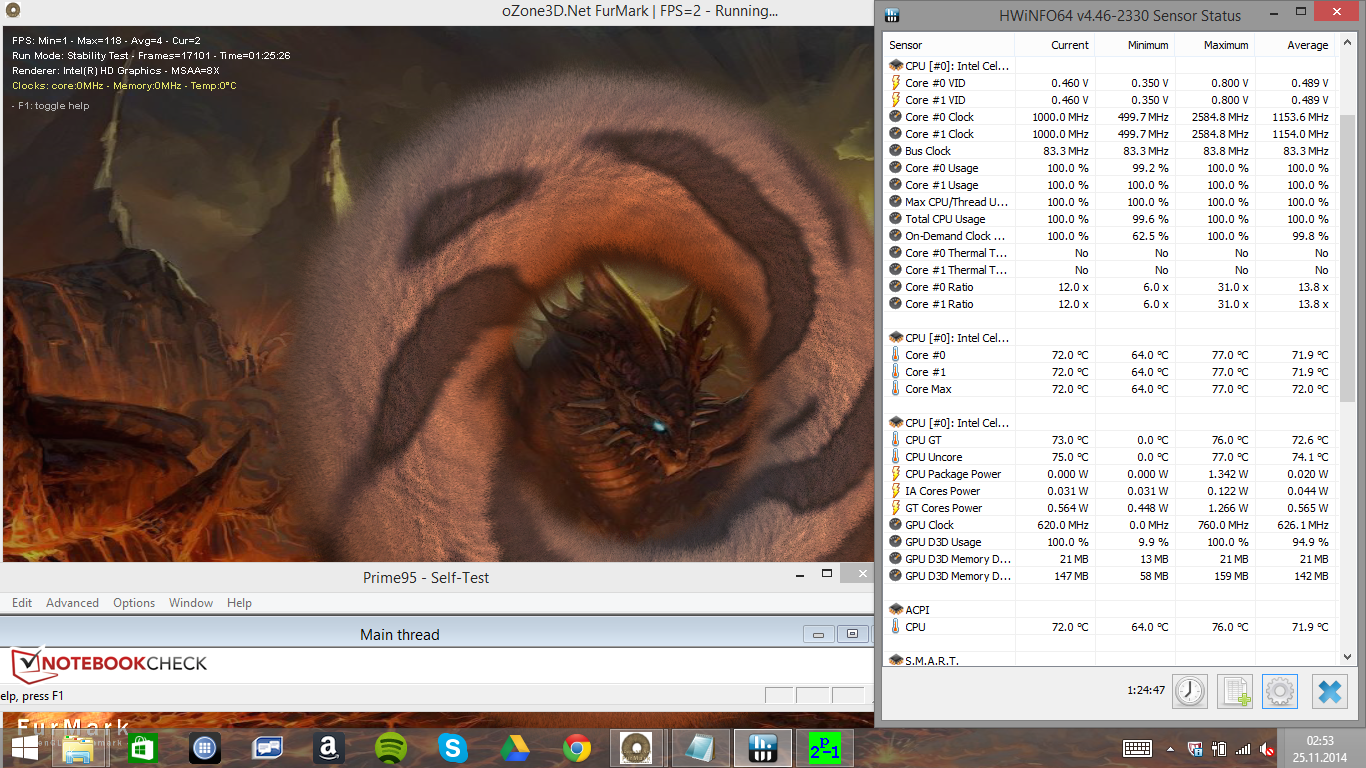The image size is (1366, 768).
Task: Open Skype from the taskbar
Action: 452,748
